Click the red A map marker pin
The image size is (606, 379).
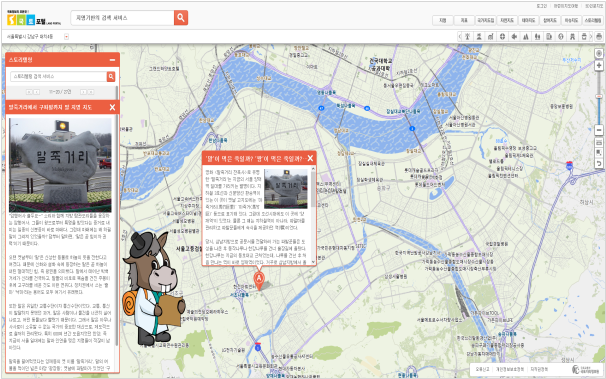(x=259, y=280)
